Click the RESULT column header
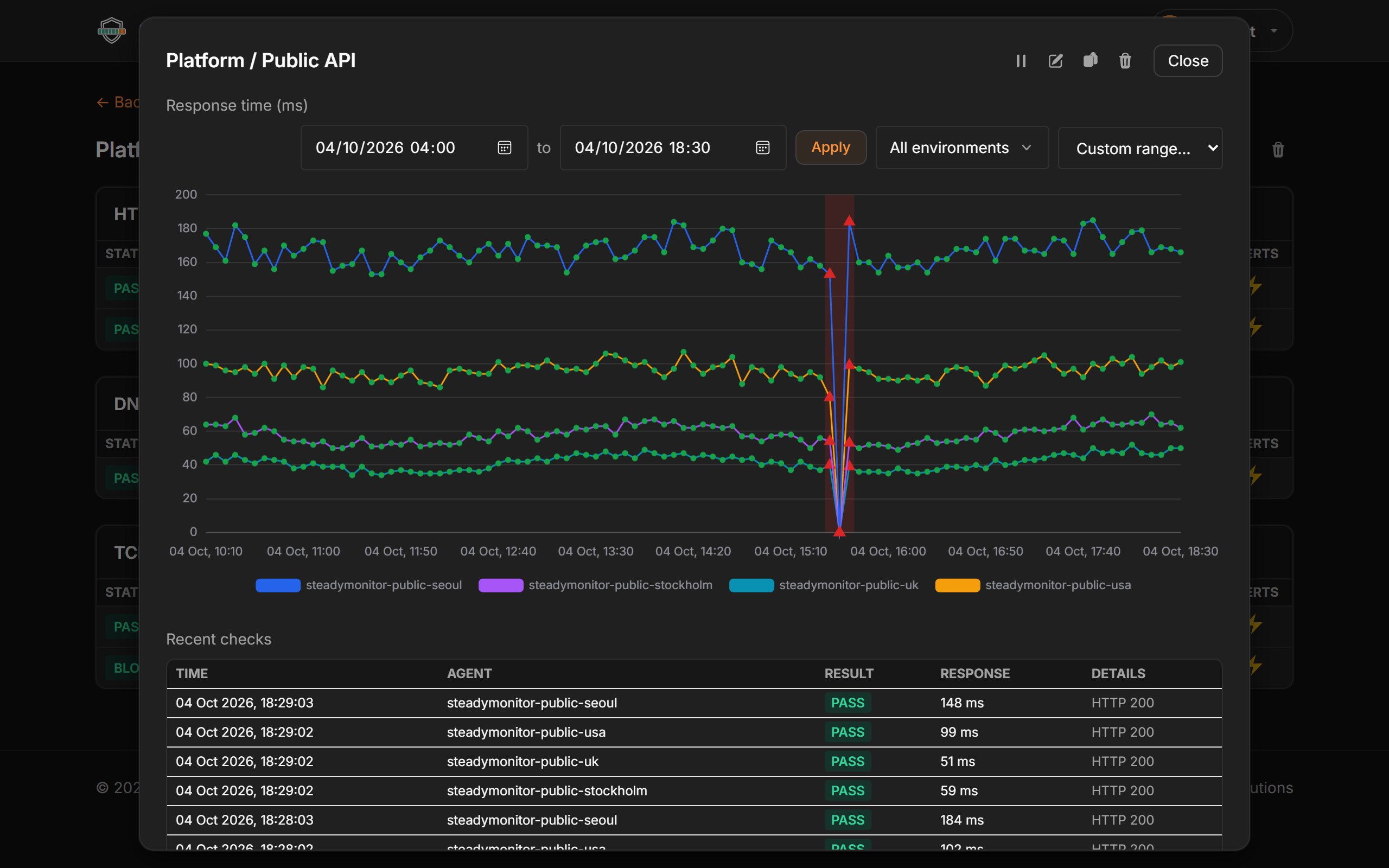 tap(849, 673)
